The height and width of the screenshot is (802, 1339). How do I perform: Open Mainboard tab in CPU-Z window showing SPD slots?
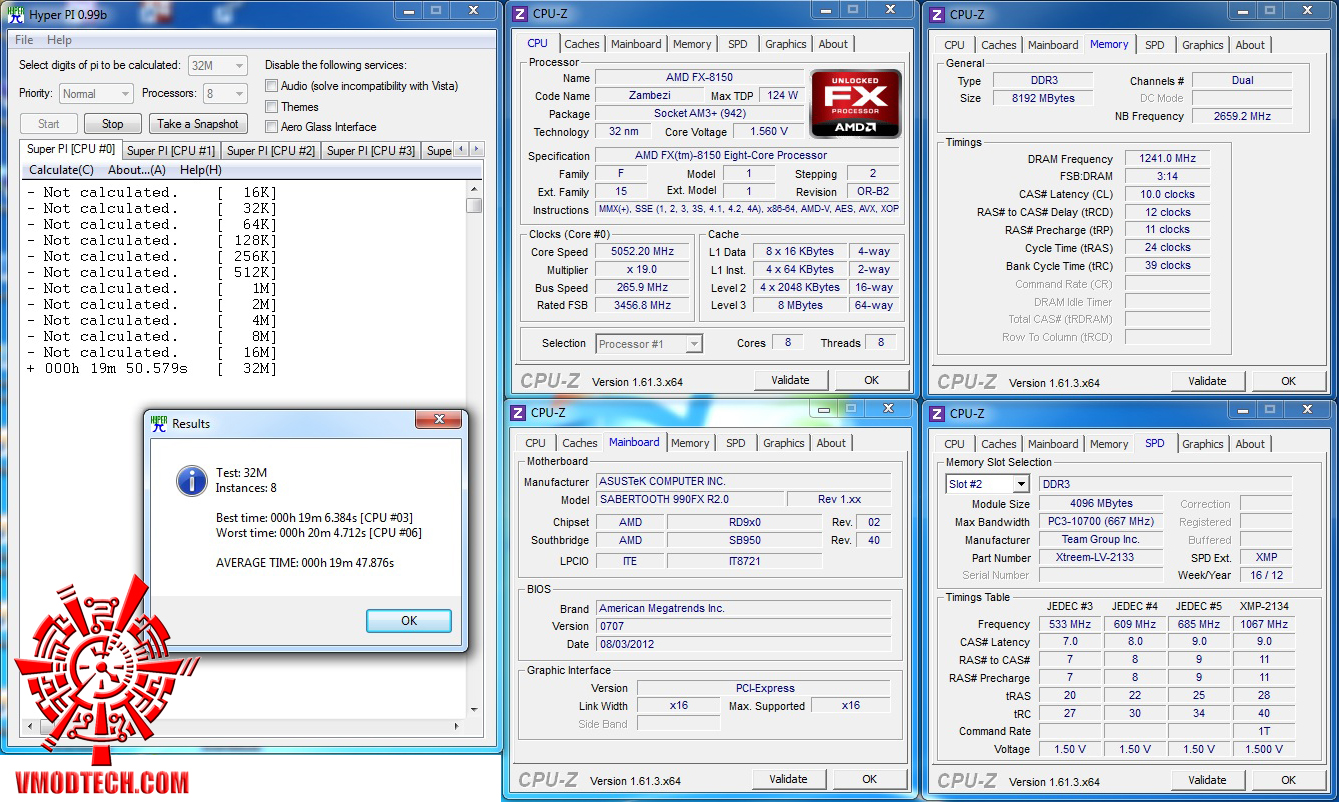click(1054, 444)
